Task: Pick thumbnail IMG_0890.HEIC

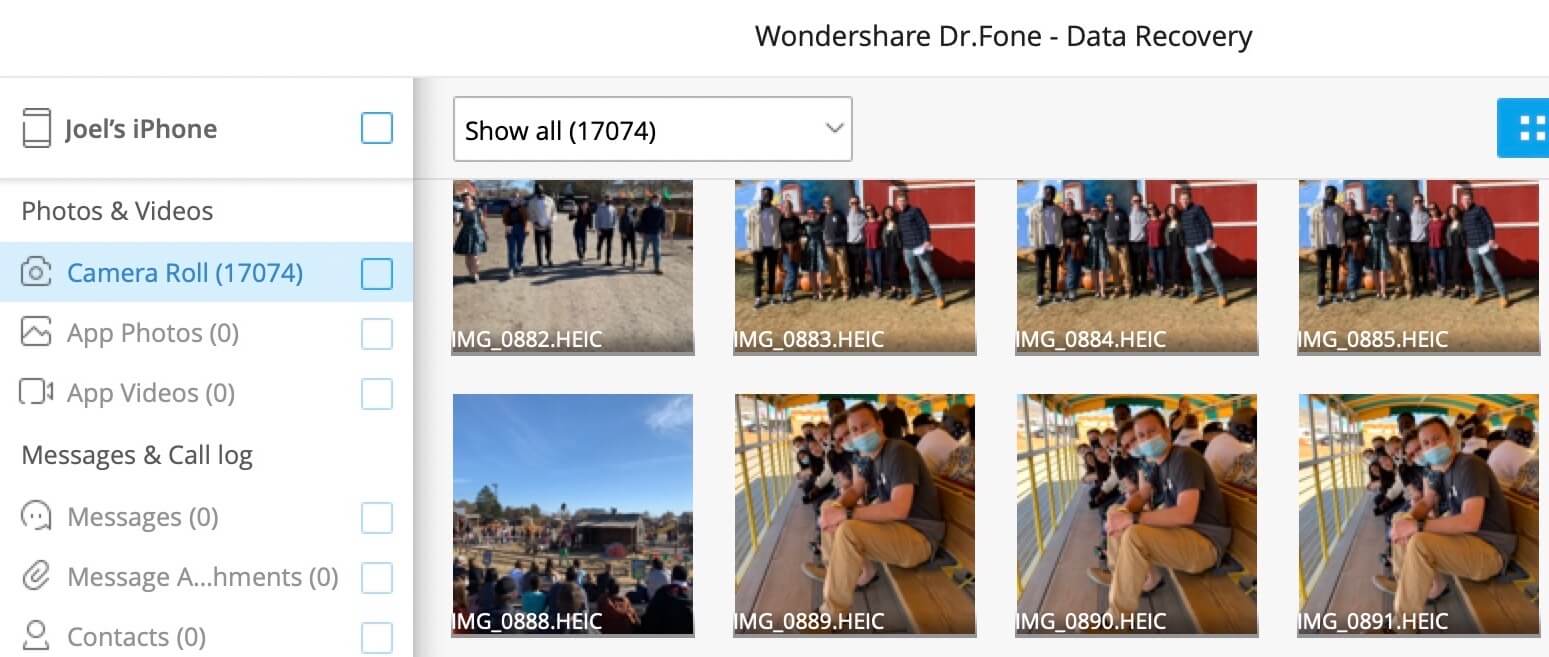Action: [x=1137, y=514]
